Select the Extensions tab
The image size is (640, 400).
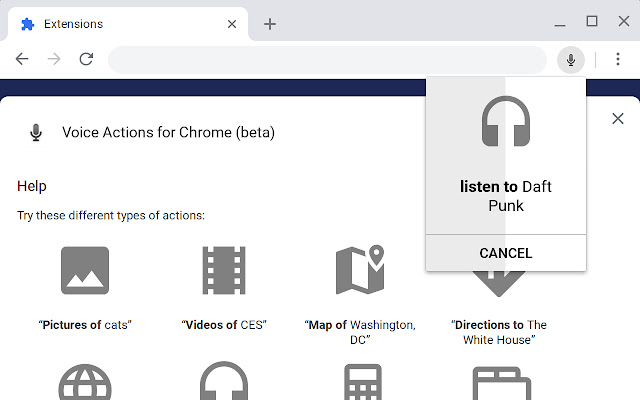120,24
